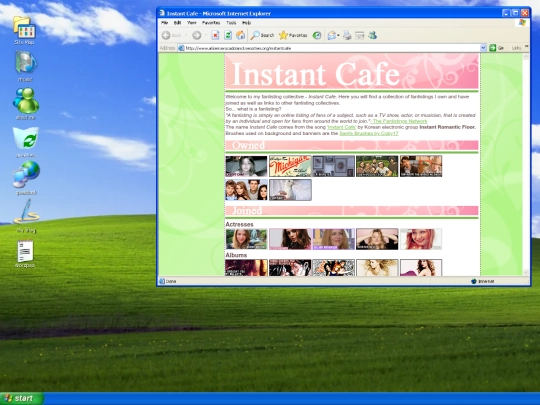
Task: Click the Start button on the taskbar
Action: 22,398
